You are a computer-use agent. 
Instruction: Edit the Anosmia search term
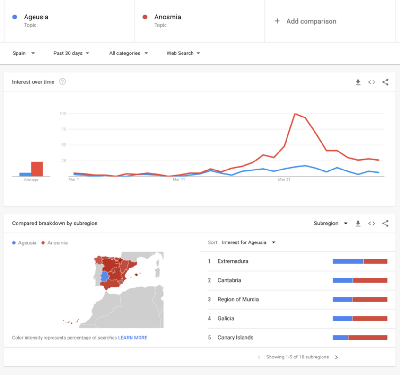point(200,21)
